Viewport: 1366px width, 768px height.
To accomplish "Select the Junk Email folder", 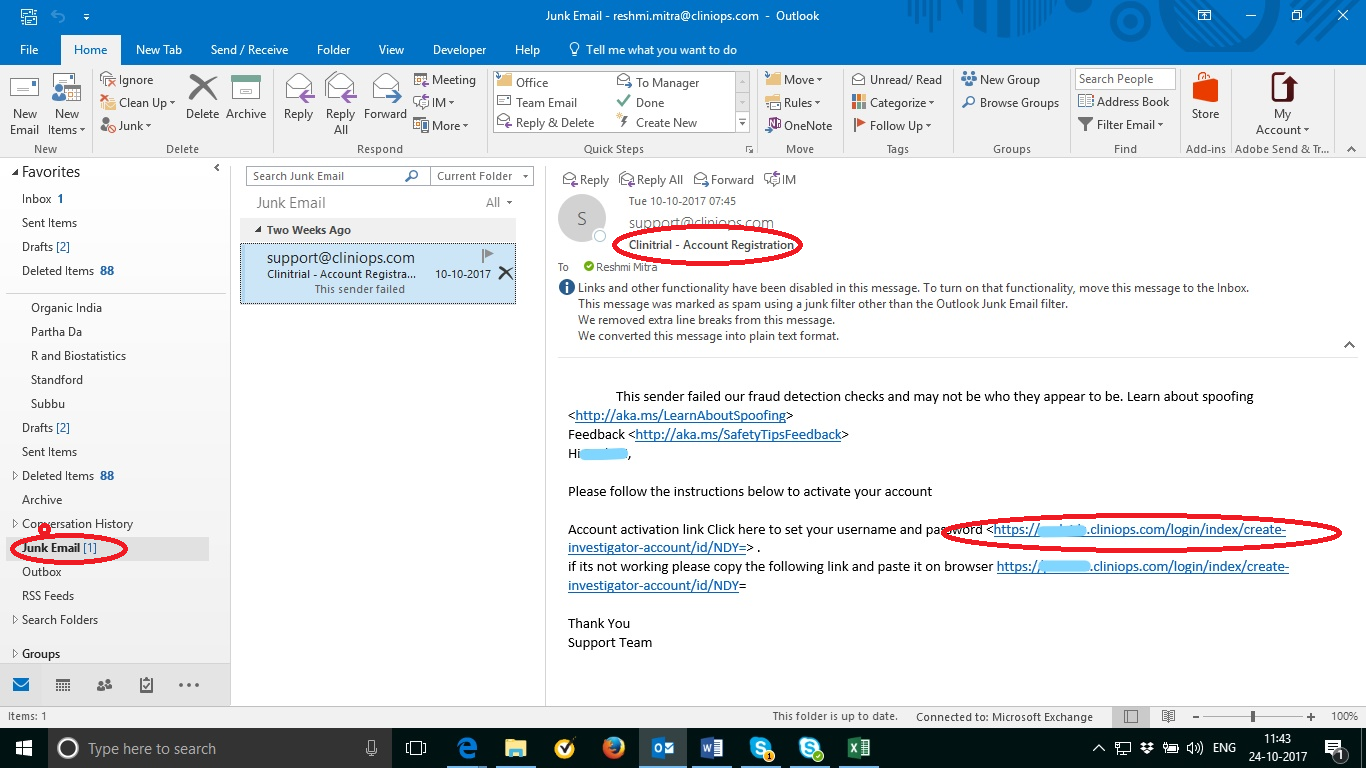I will [x=108, y=548].
